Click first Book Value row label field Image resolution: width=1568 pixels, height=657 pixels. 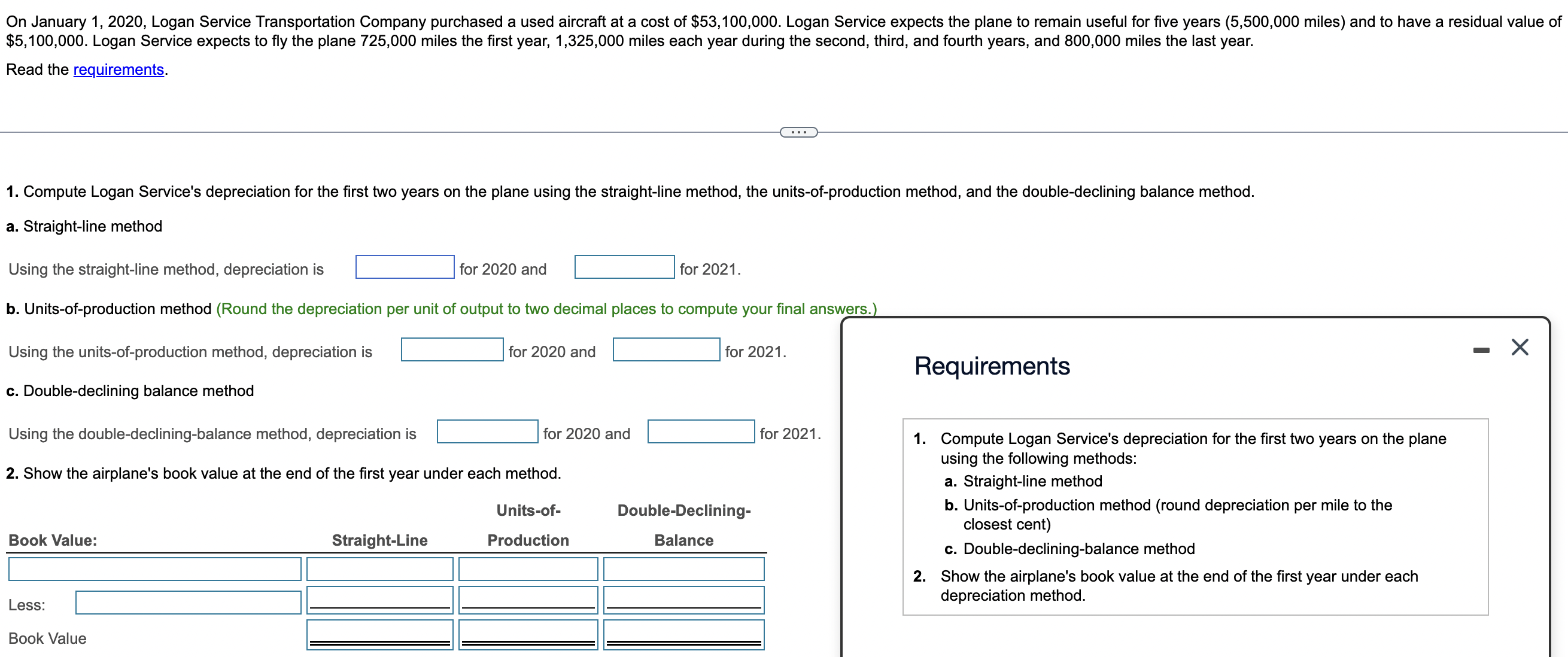click(x=154, y=570)
